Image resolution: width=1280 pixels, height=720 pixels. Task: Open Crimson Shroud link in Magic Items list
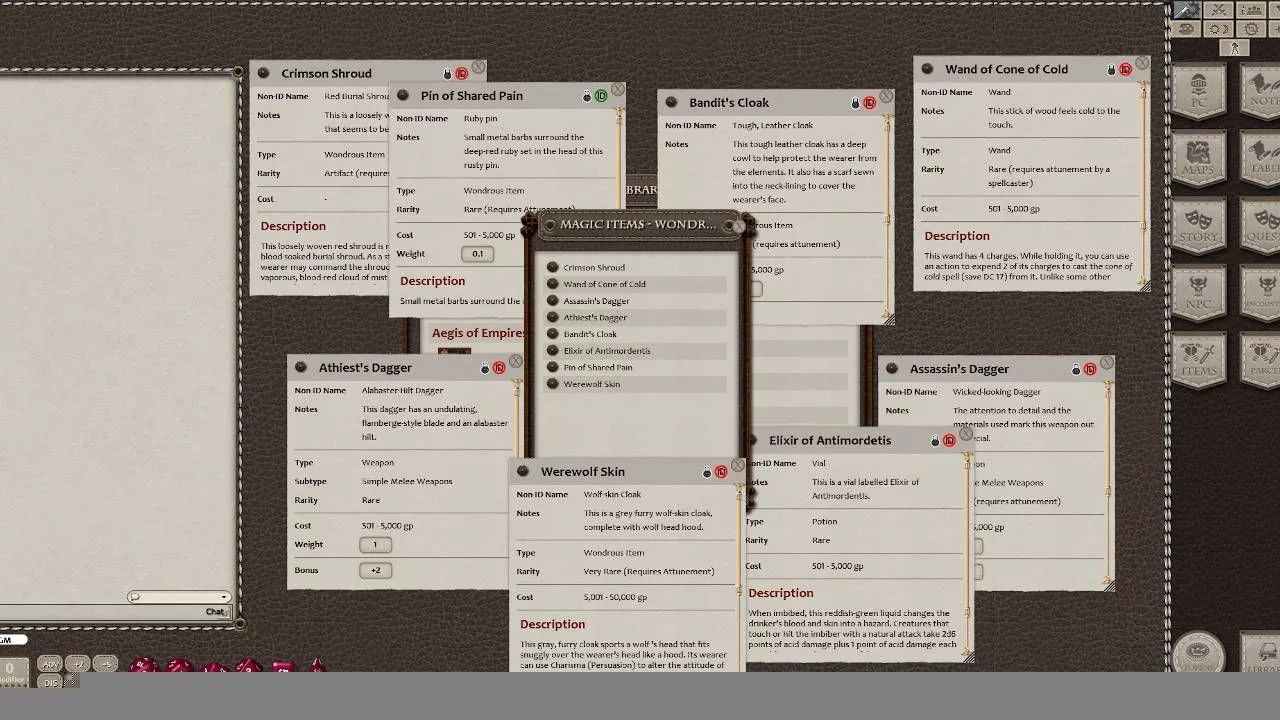pyautogui.click(x=552, y=267)
